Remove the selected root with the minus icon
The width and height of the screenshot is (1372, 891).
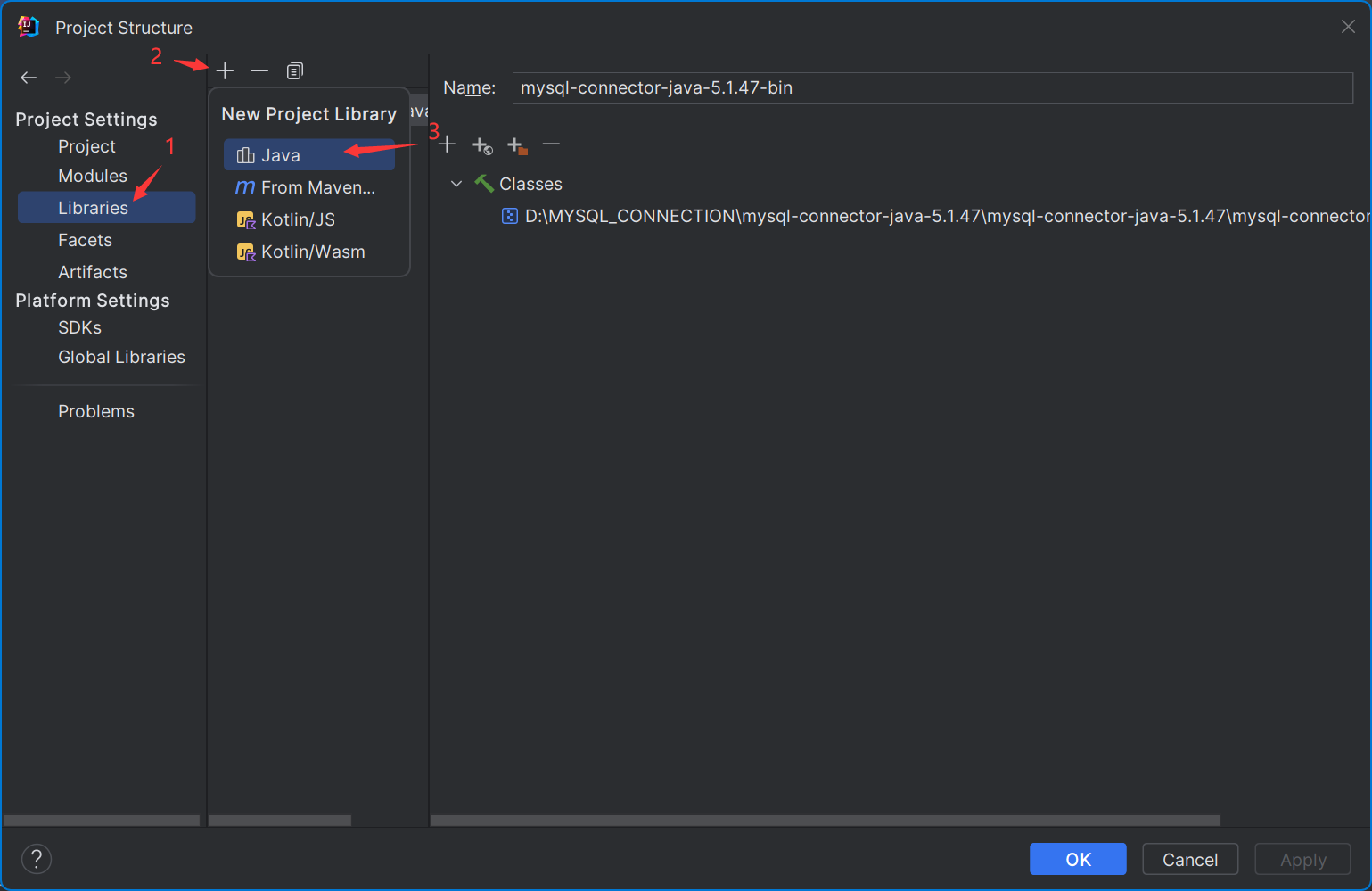point(551,144)
